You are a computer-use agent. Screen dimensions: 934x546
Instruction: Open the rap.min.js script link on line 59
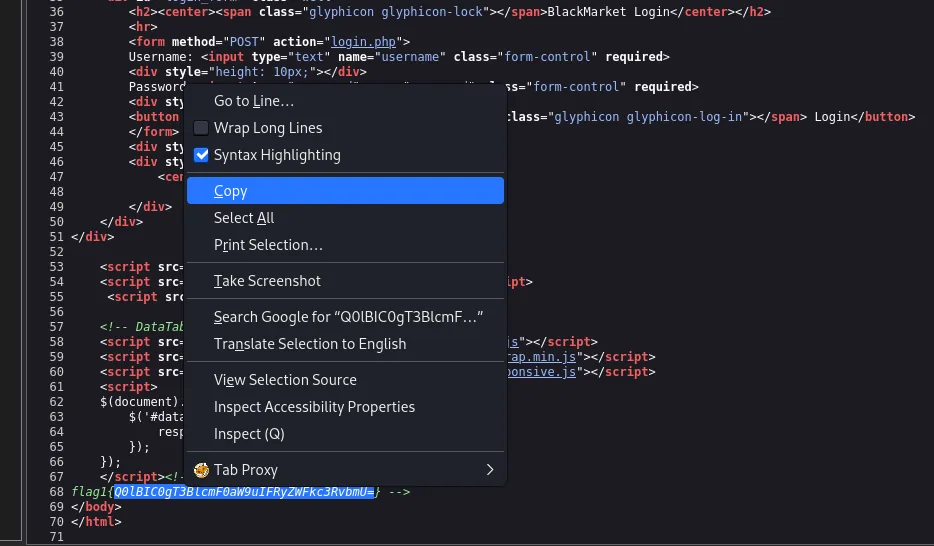click(541, 357)
